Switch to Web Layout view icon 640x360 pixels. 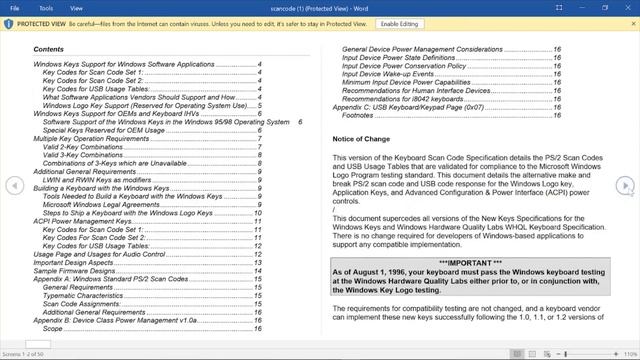pos(547,354)
